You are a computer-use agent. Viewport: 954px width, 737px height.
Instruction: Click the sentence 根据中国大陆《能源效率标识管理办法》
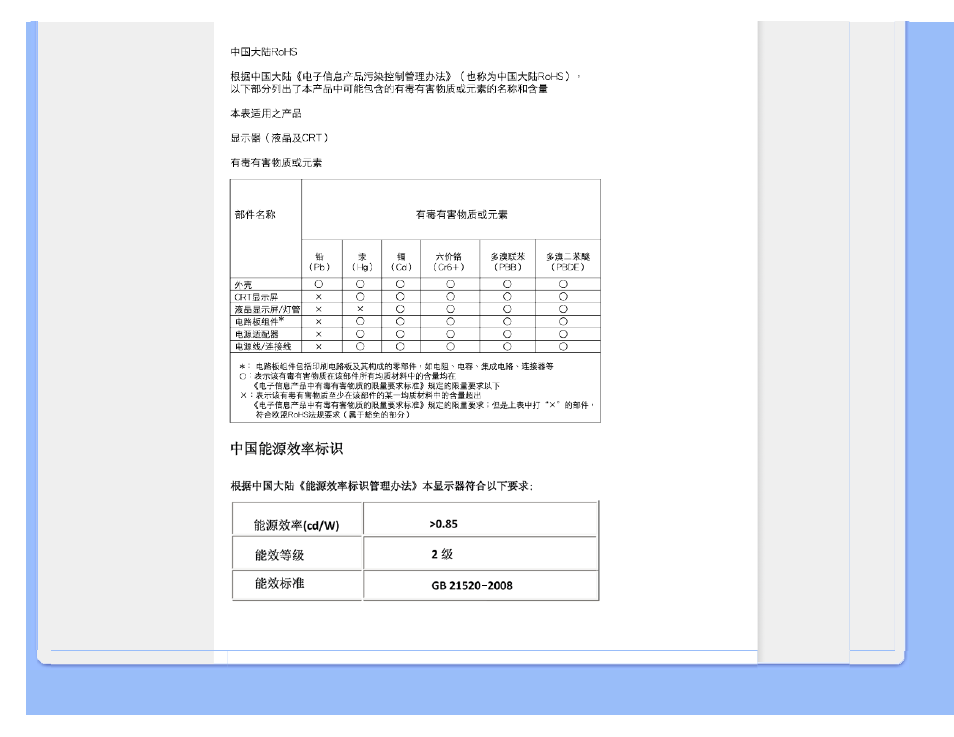[x=381, y=486]
